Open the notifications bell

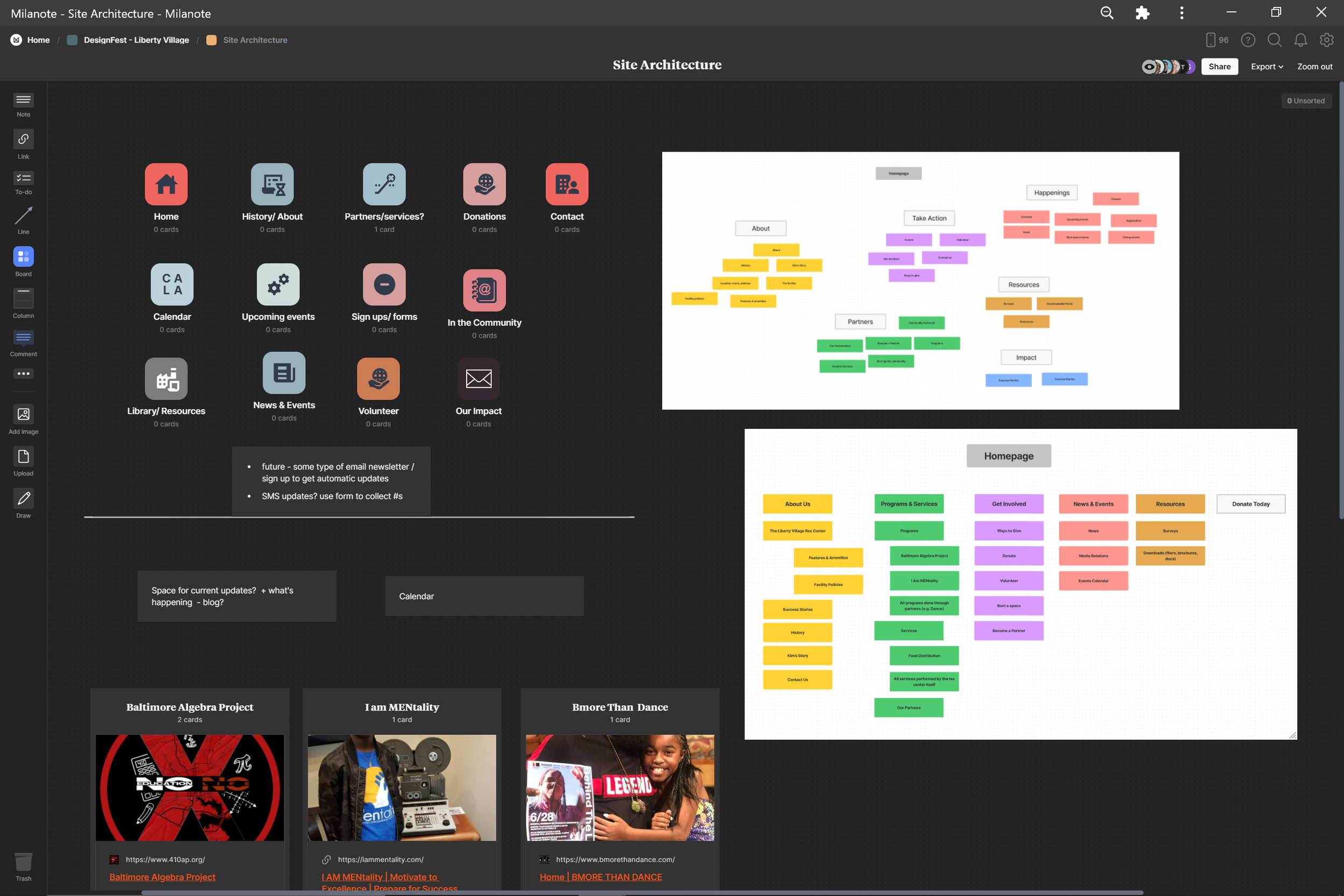(1300, 40)
